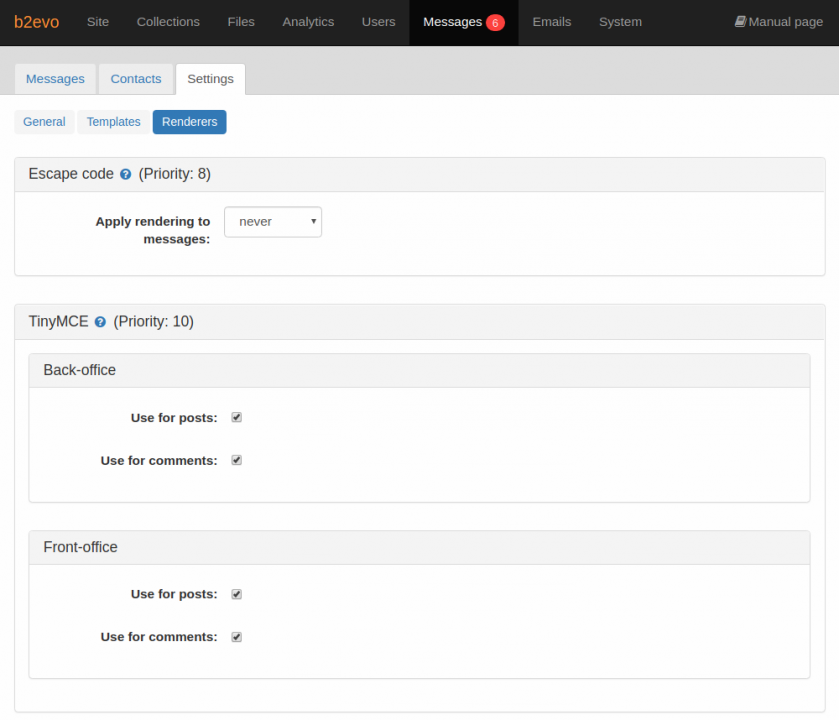
Task: Open the Users menu
Action: 378,22
